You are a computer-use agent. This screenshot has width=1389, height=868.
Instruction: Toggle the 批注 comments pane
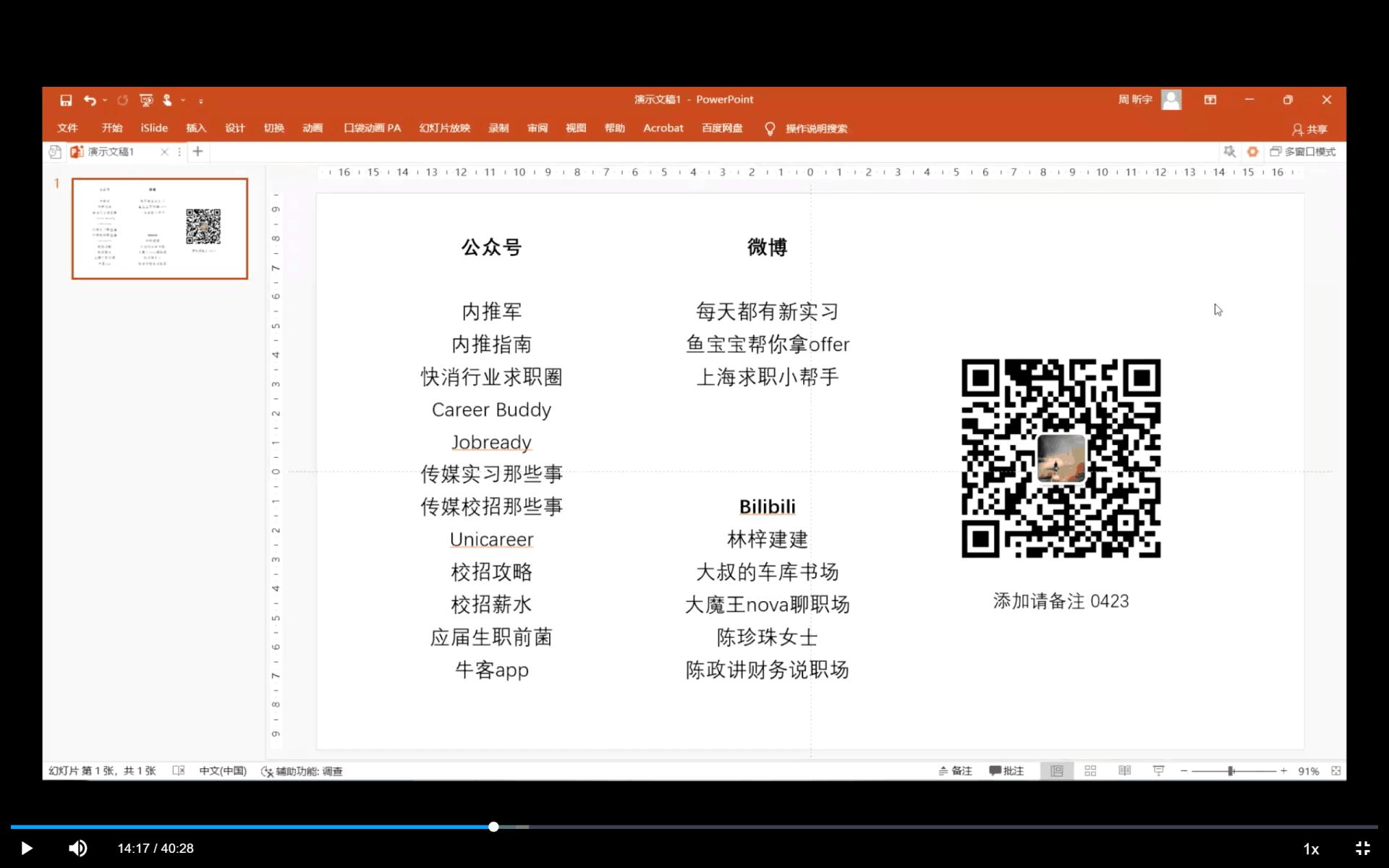[1007, 771]
